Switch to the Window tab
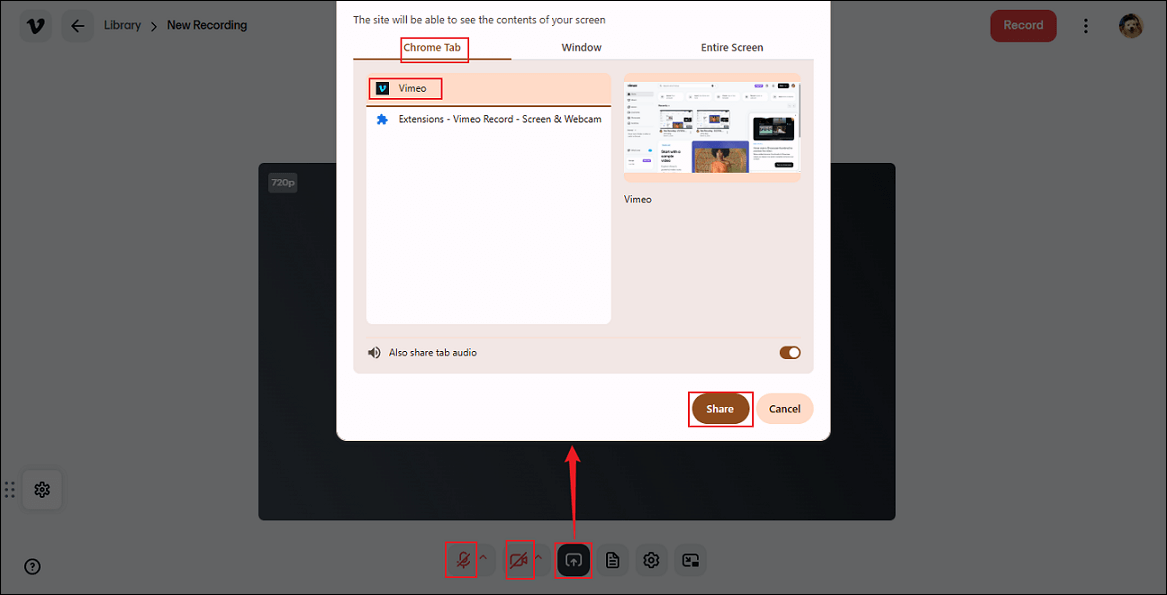 pos(580,47)
